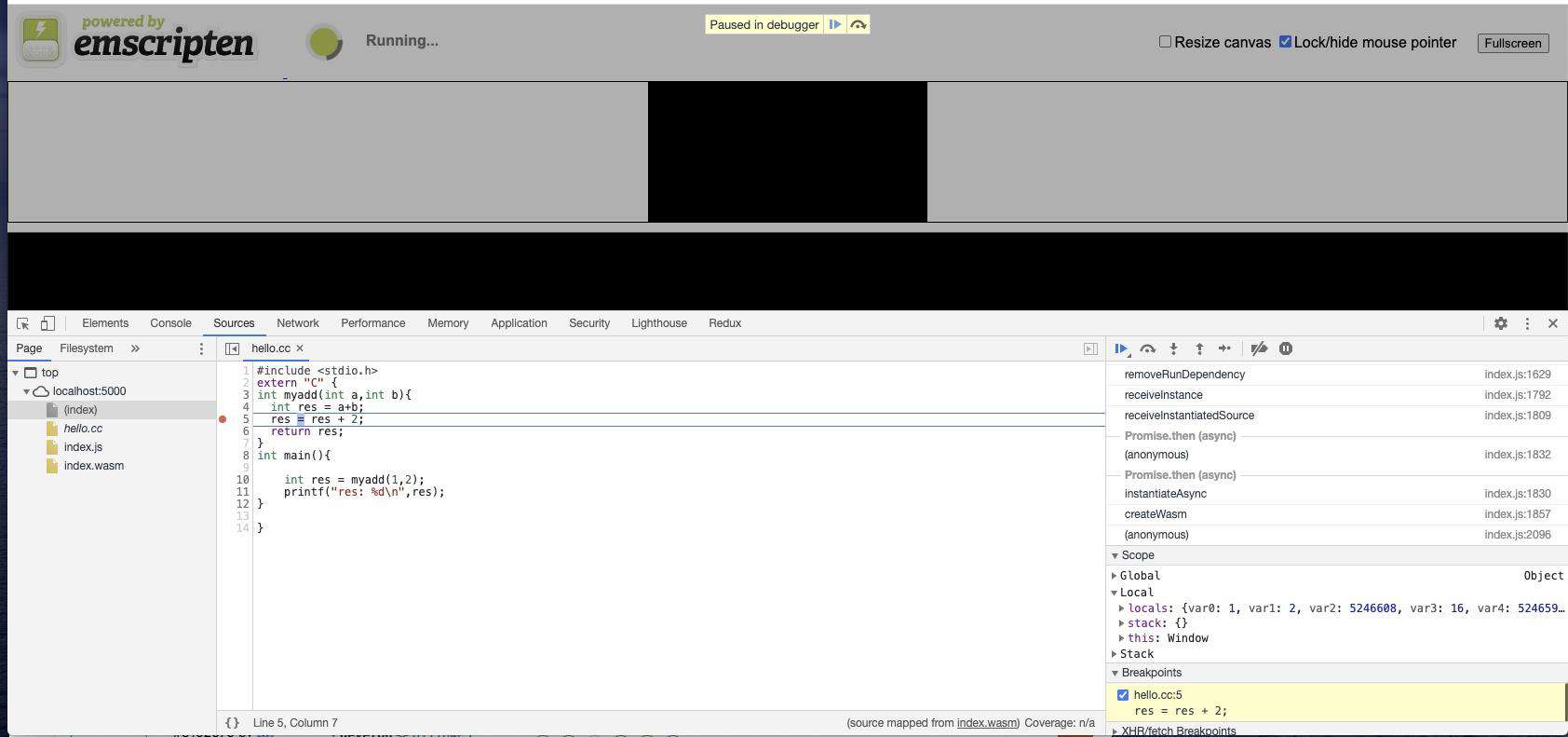Toggle pause on exceptions icon

(x=1286, y=348)
